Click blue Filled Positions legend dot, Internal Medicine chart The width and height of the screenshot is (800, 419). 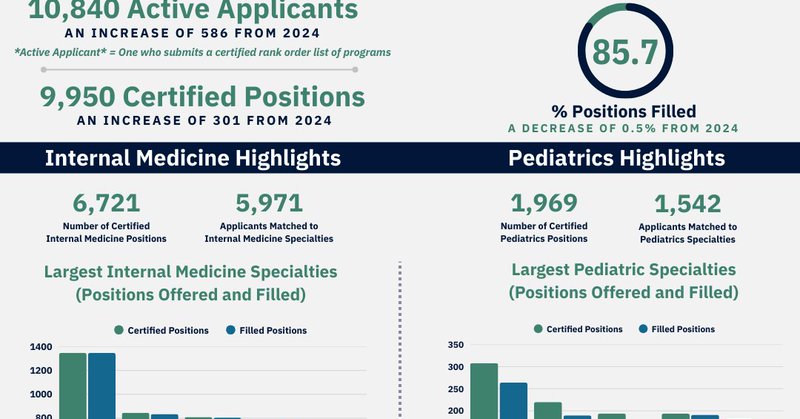231,330
